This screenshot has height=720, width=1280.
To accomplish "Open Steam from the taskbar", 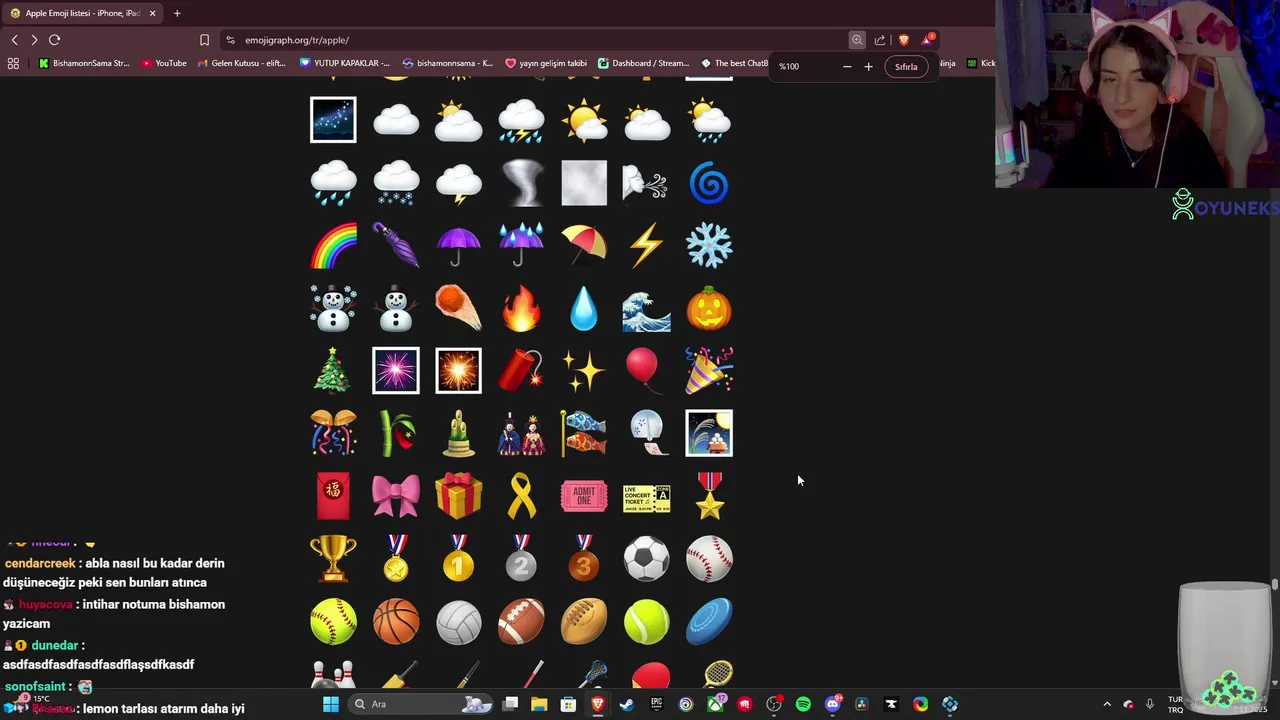I will click(x=627, y=704).
